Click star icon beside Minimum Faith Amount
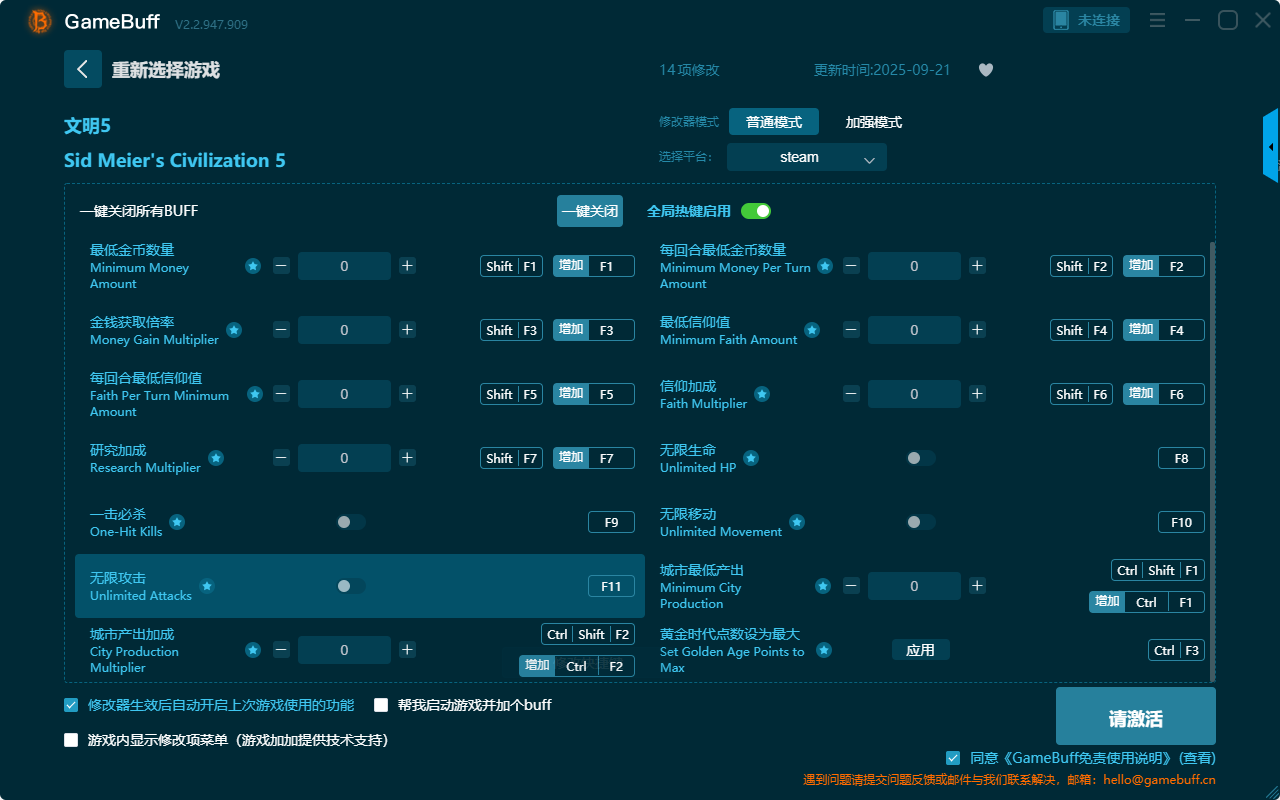Viewport: 1280px width, 800px height. (x=812, y=330)
